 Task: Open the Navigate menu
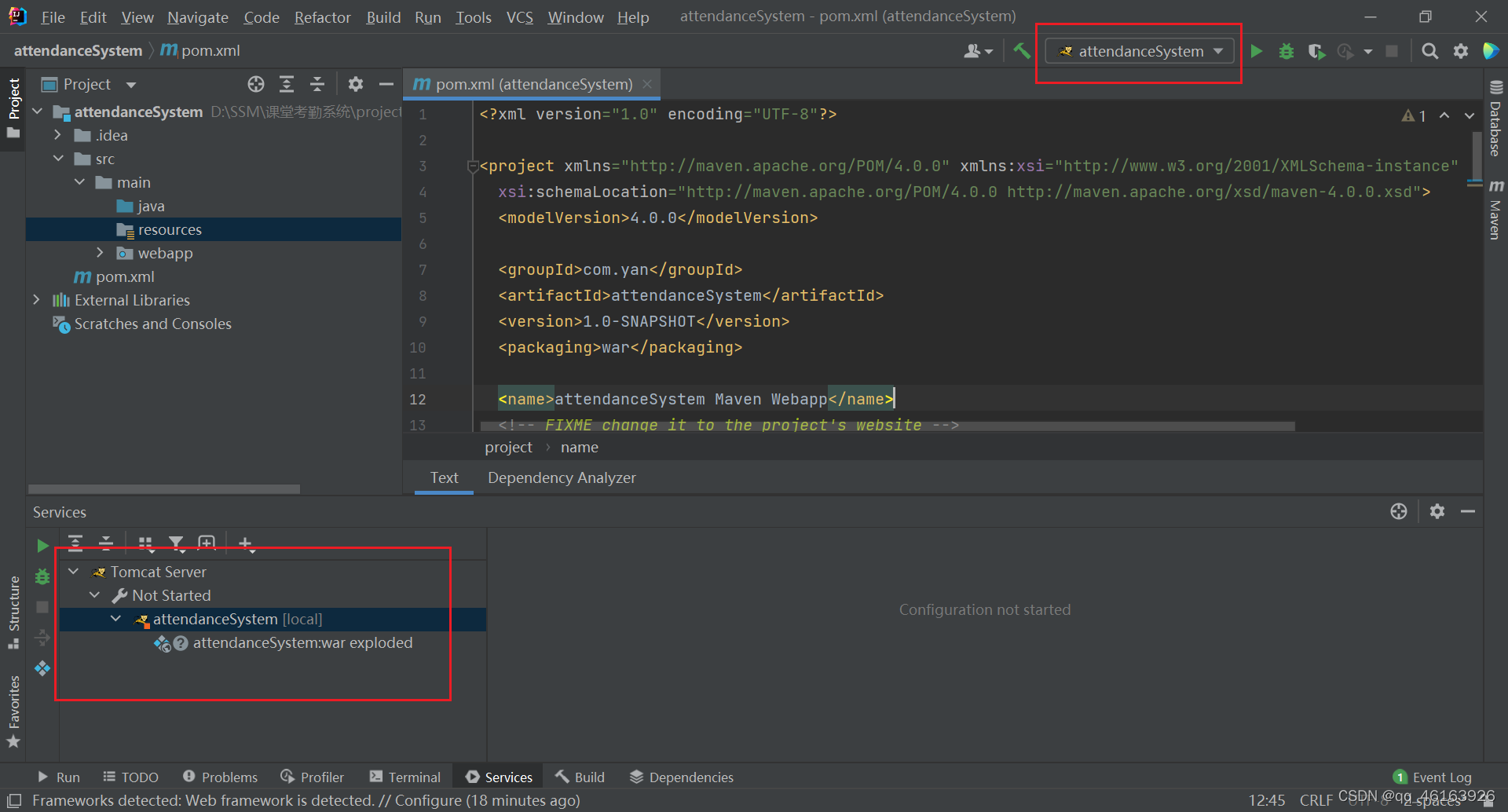coord(197,16)
